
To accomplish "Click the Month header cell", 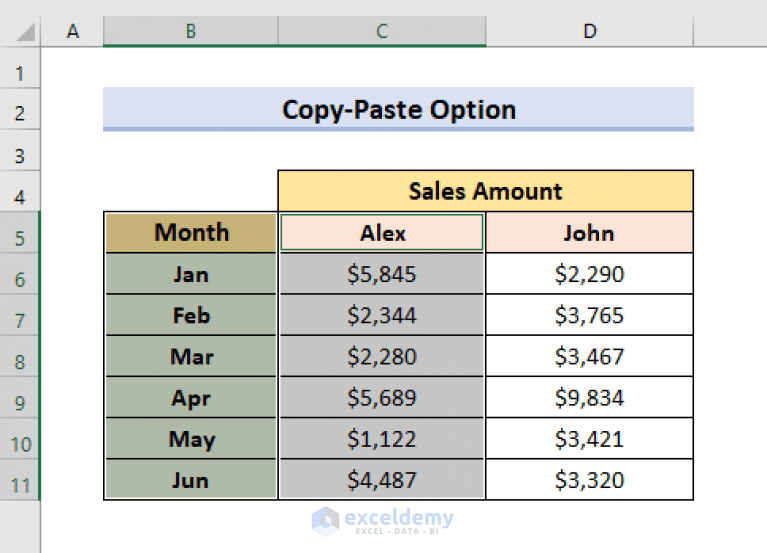I will click(x=191, y=233).
